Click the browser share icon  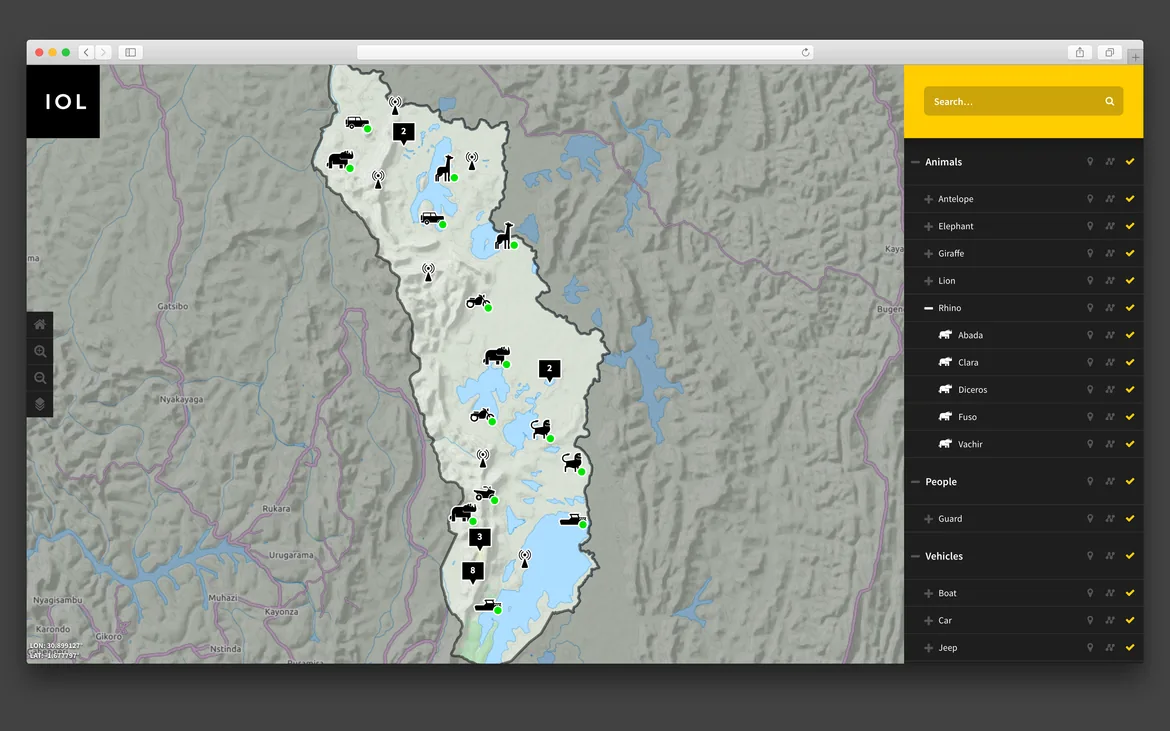1079,52
